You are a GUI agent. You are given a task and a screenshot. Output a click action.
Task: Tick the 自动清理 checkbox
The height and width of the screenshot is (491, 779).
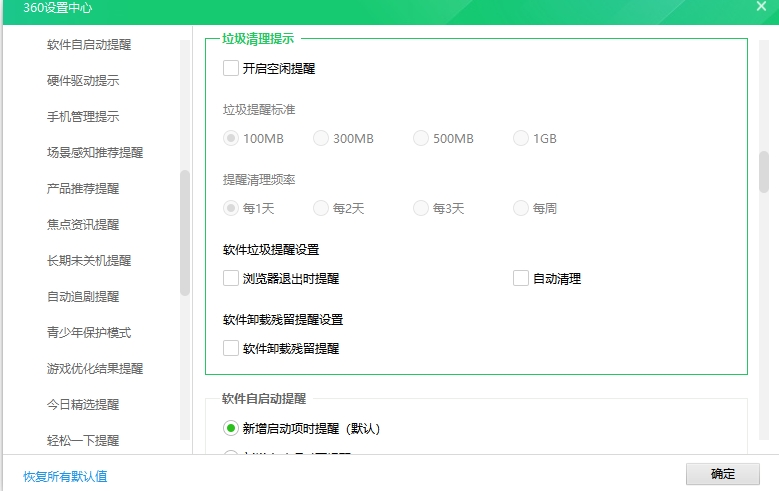pyautogui.click(x=521, y=278)
